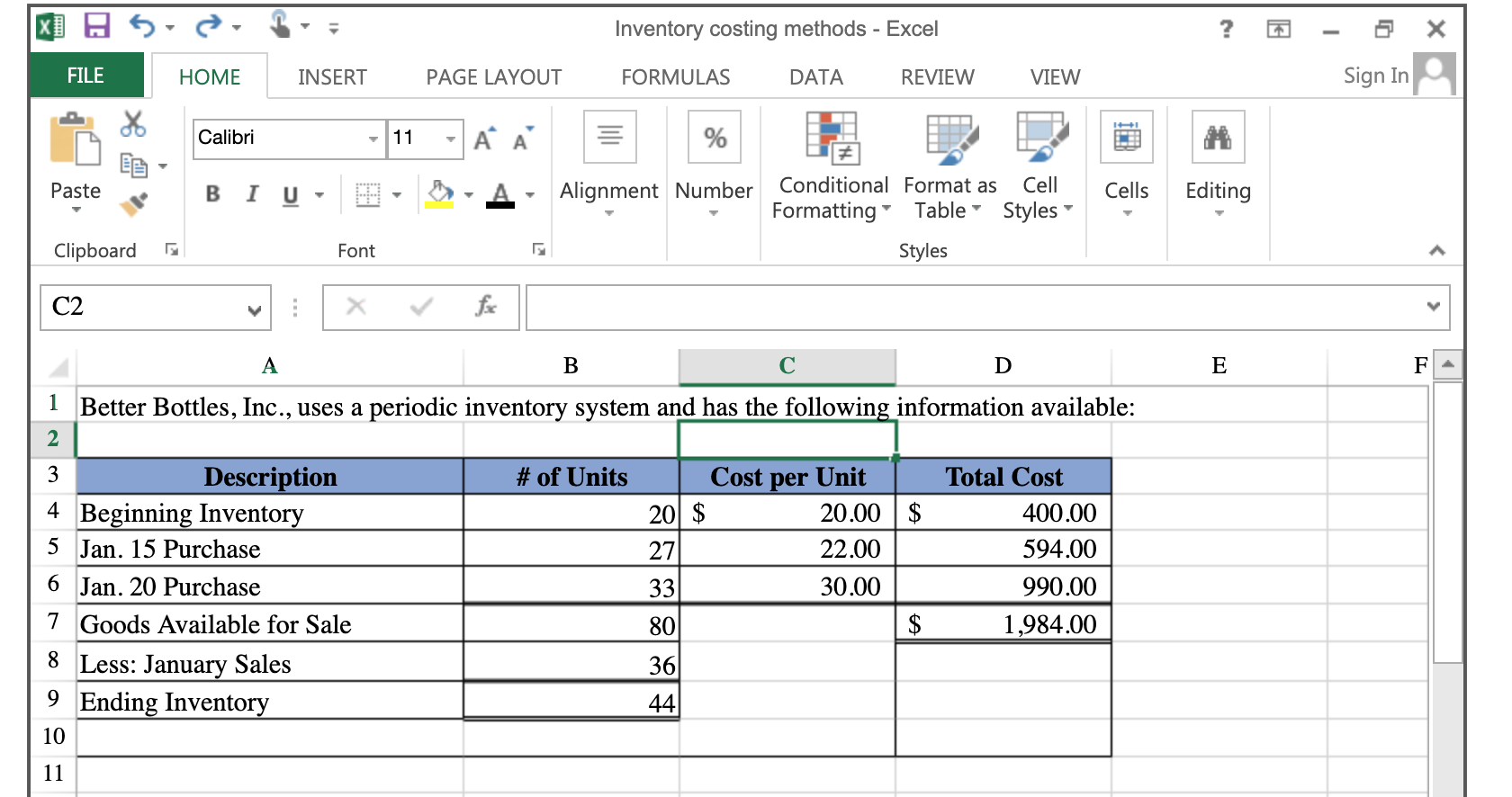This screenshot has height=797, width=1512.
Task: Toggle Bold formatting
Action: point(212,194)
